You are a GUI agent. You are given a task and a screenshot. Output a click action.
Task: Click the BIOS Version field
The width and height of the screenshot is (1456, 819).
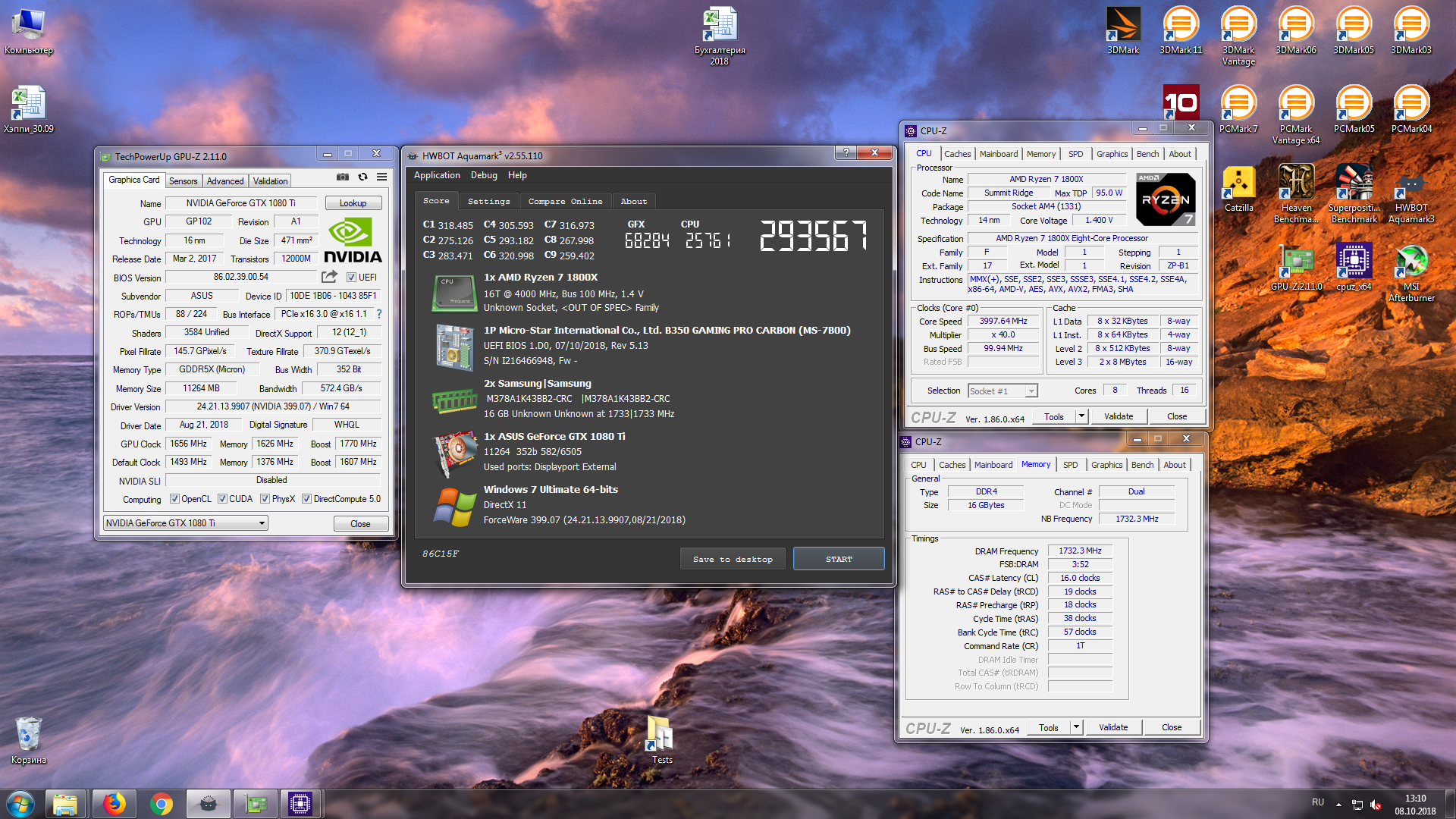click(x=240, y=278)
